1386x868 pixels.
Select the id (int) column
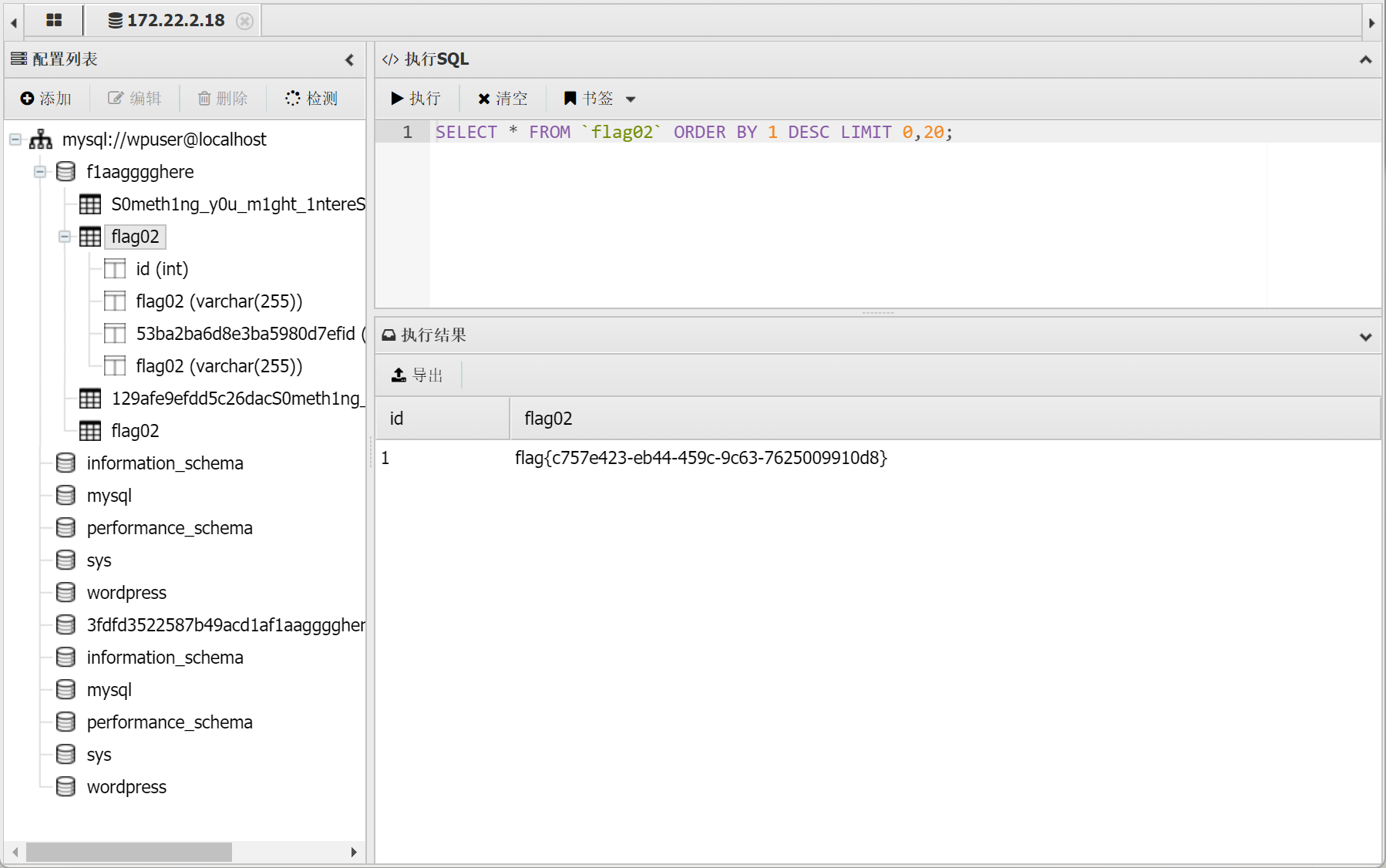click(x=162, y=269)
